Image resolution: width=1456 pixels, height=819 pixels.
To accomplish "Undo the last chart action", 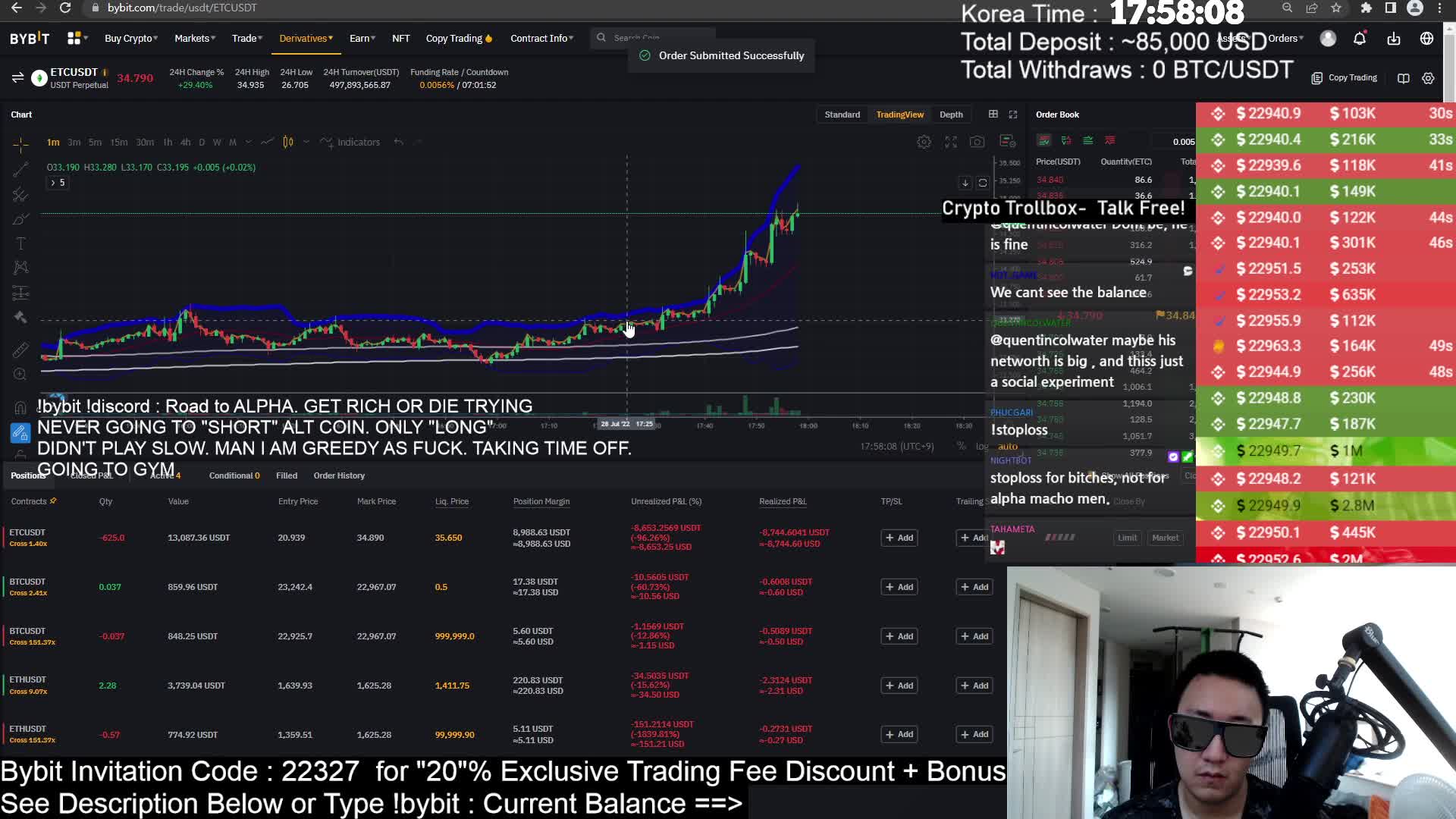I will (398, 142).
